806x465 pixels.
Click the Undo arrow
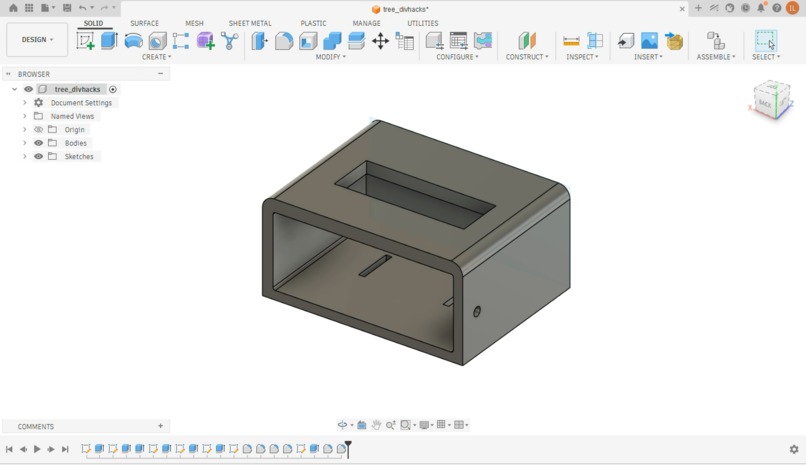pos(82,8)
